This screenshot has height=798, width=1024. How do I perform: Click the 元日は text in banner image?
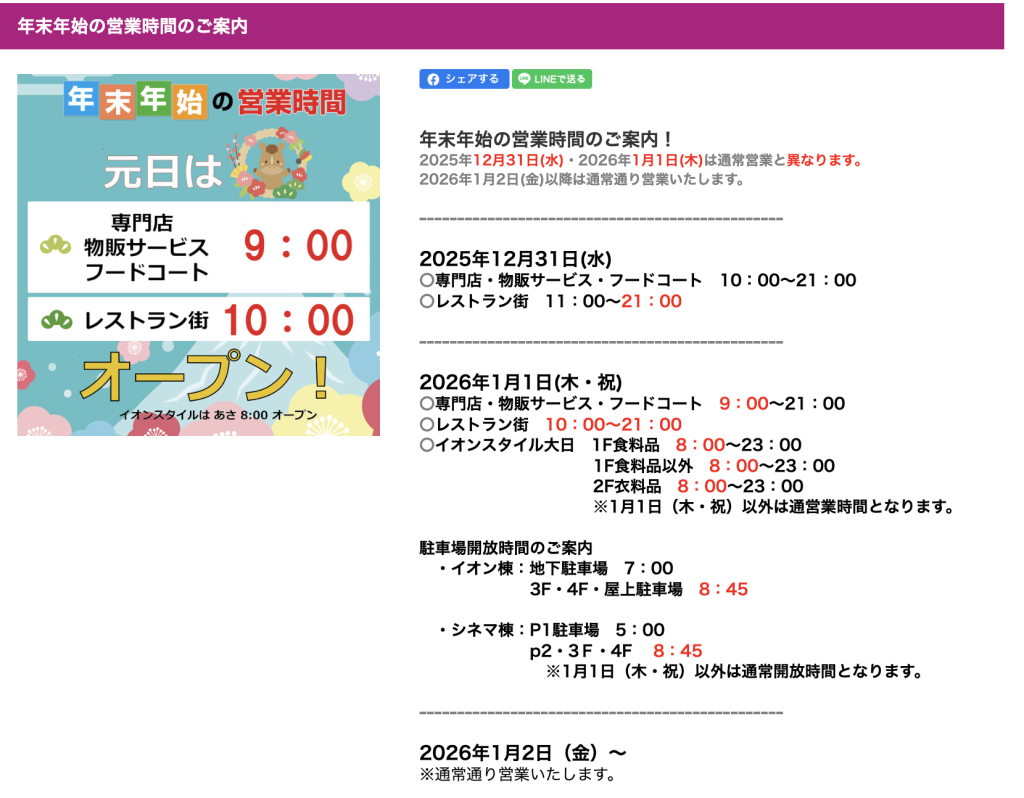(x=163, y=172)
